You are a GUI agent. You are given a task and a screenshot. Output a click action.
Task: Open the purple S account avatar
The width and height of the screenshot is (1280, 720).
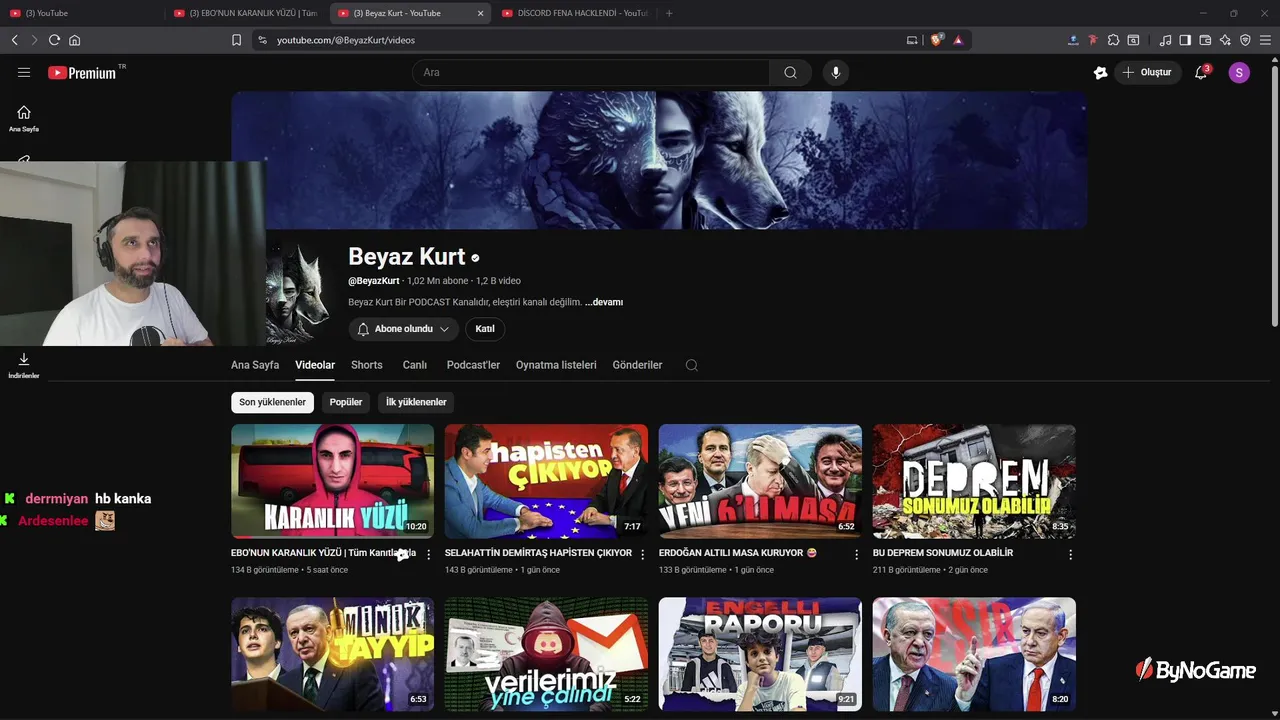(x=1239, y=72)
